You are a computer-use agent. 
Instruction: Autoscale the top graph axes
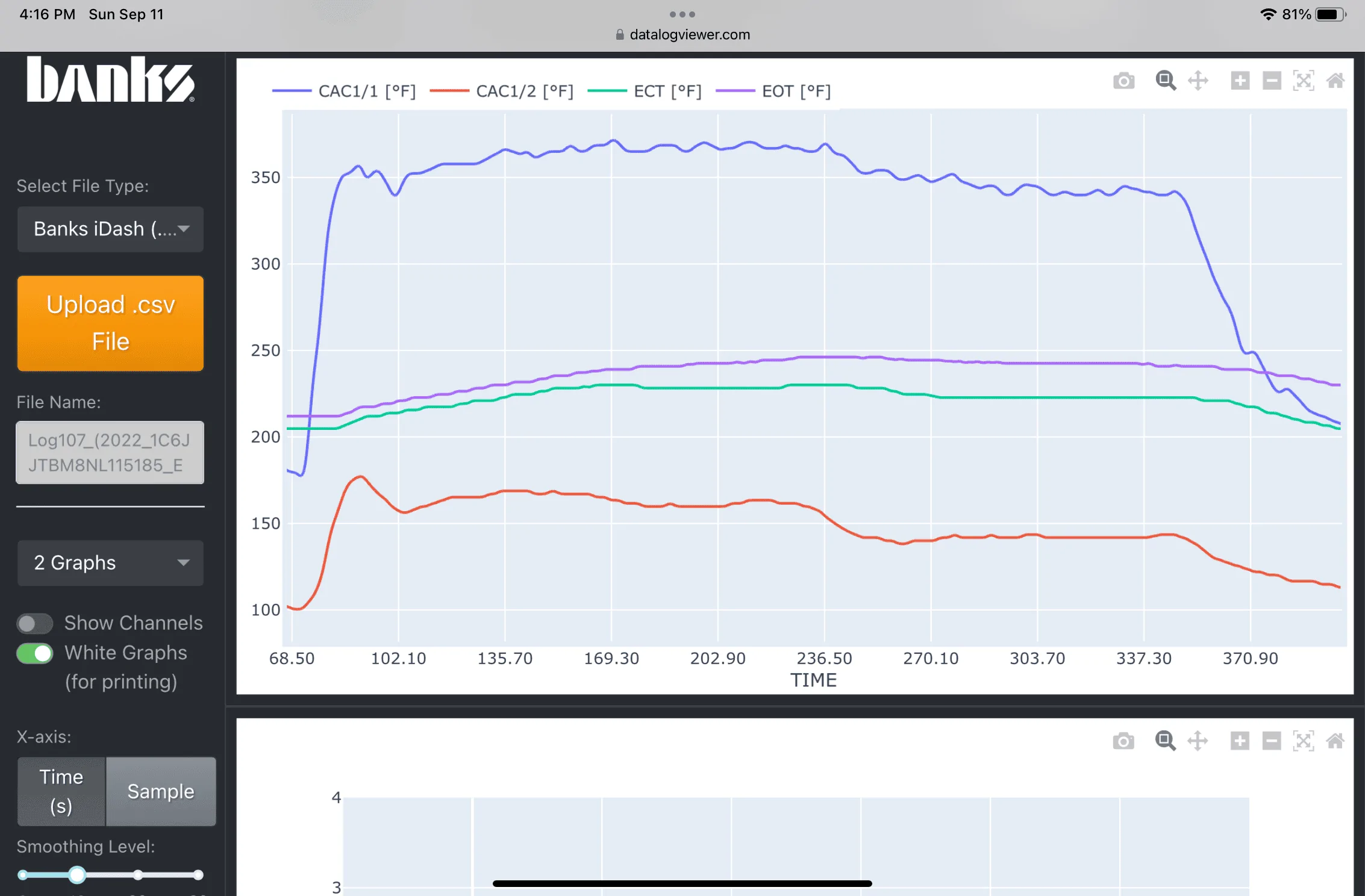click(1304, 81)
